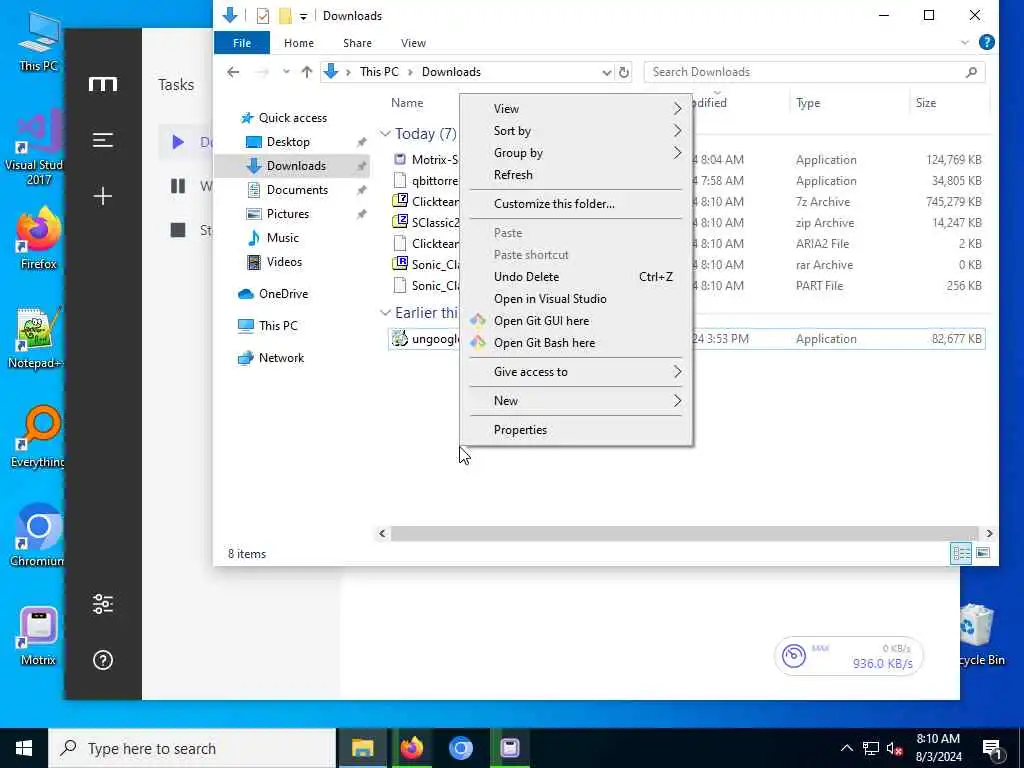Open the Home ribbon tab
This screenshot has width=1024, height=768.
(x=298, y=43)
